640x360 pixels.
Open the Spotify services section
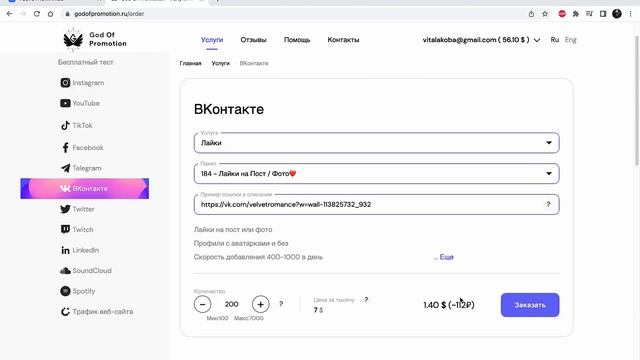[x=78, y=291]
